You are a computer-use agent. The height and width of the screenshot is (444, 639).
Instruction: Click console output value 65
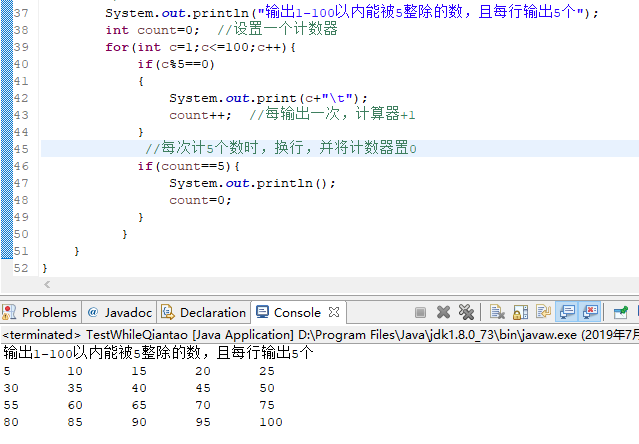pyautogui.click(x=139, y=405)
